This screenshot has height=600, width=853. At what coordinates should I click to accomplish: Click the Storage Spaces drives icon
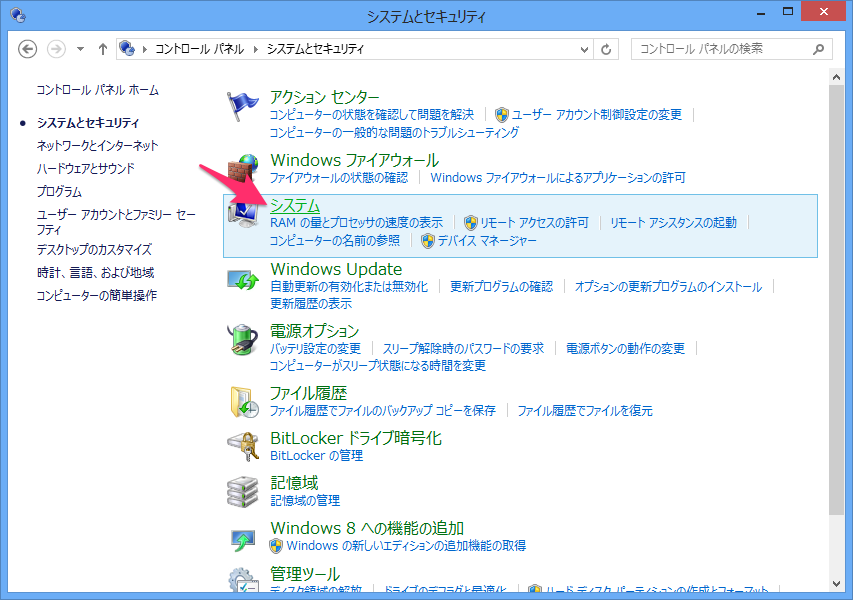click(243, 492)
